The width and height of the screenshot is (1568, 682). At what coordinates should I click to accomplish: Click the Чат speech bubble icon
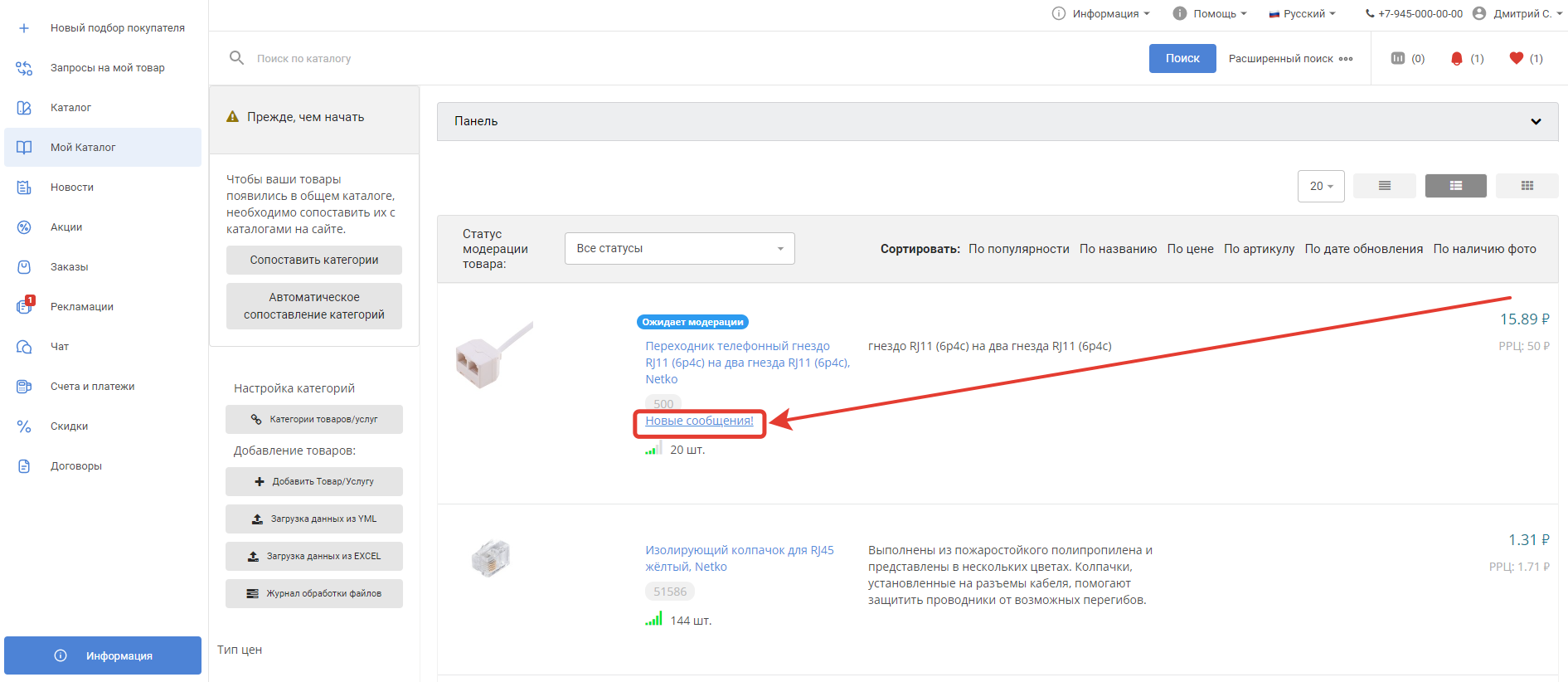pyautogui.click(x=24, y=347)
